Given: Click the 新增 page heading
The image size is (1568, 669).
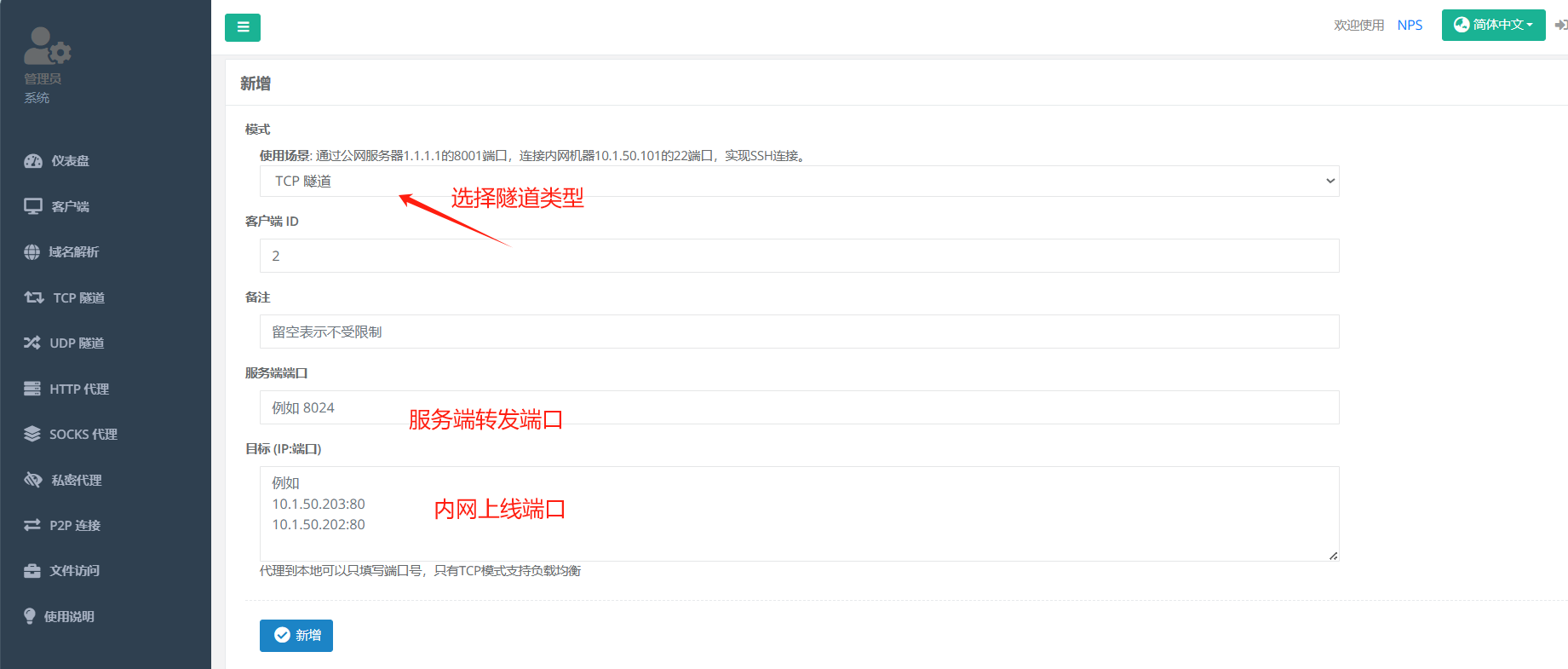Looking at the screenshot, I should [256, 84].
